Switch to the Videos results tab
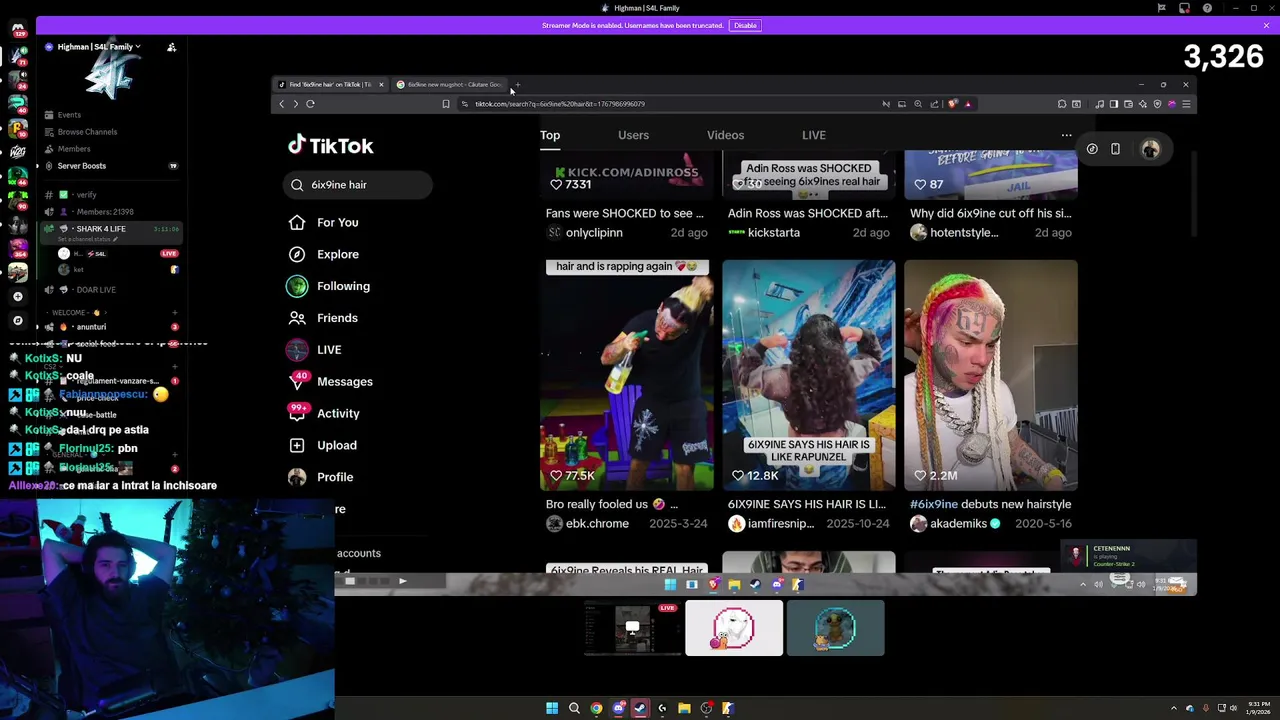The image size is (1280, 720). [725, 135]
